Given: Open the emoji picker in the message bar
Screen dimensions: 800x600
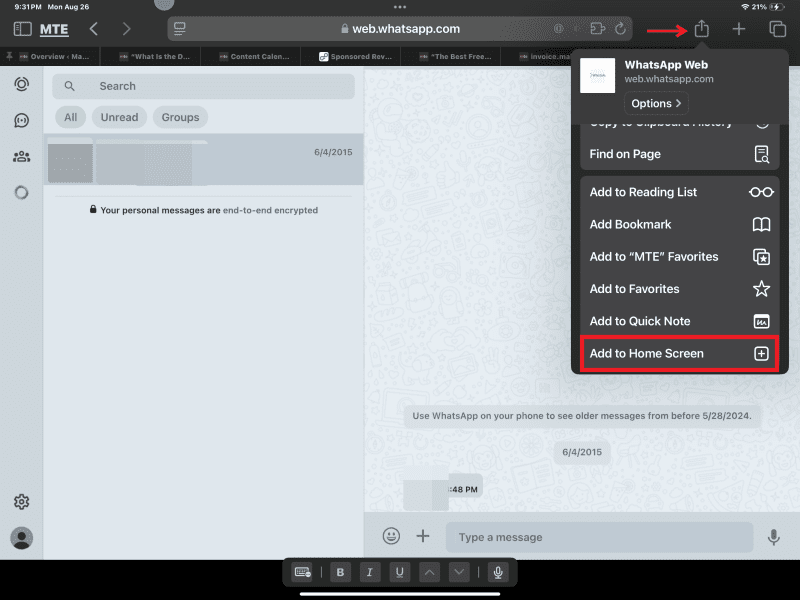Looking at the screenshot, I should pos(390,536).
